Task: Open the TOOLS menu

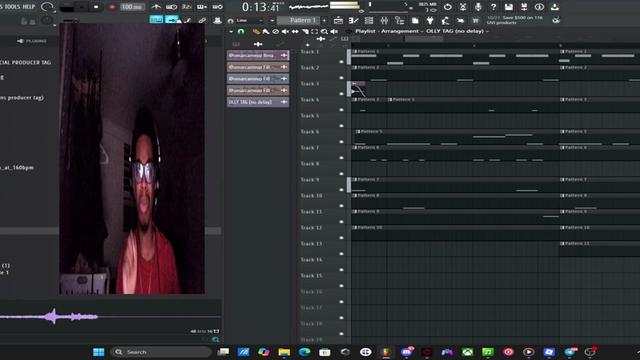Action: [x=12, y=7]
